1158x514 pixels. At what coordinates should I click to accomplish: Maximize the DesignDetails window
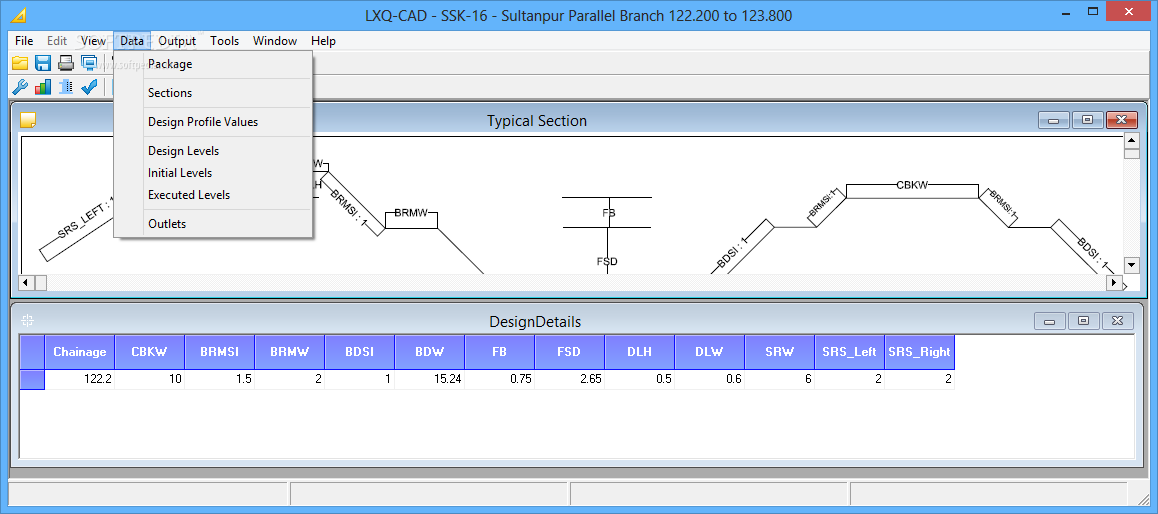(1083, 321)
